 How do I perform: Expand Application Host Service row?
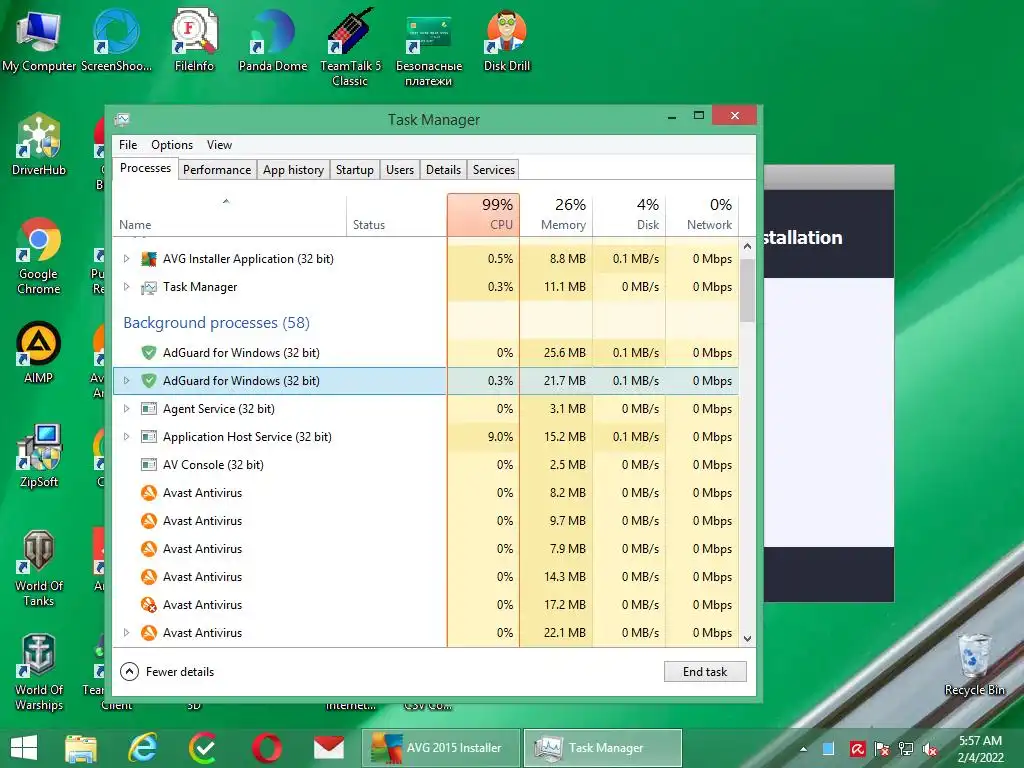[127, 437]
